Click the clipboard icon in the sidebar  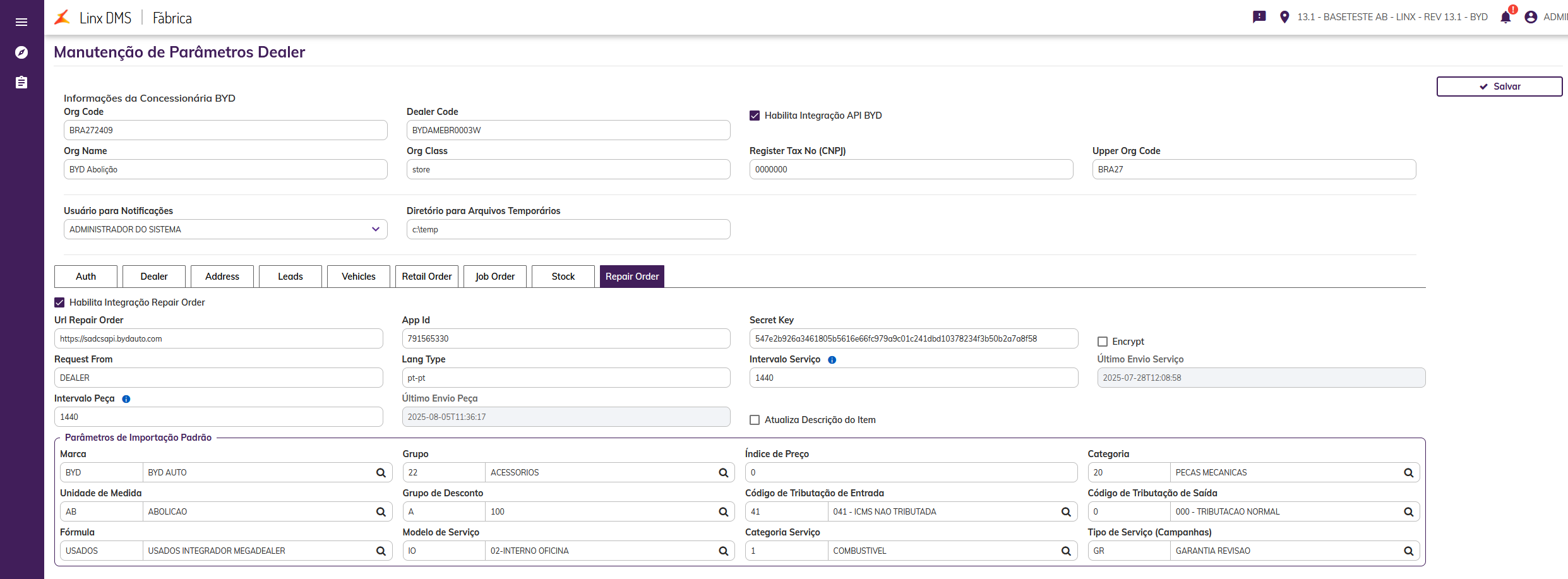point(21,82)
